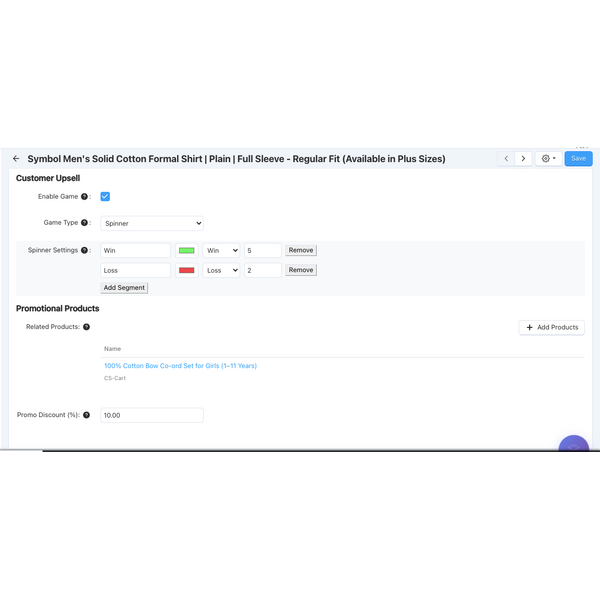Click the Win segment name field

click(136, 250)
